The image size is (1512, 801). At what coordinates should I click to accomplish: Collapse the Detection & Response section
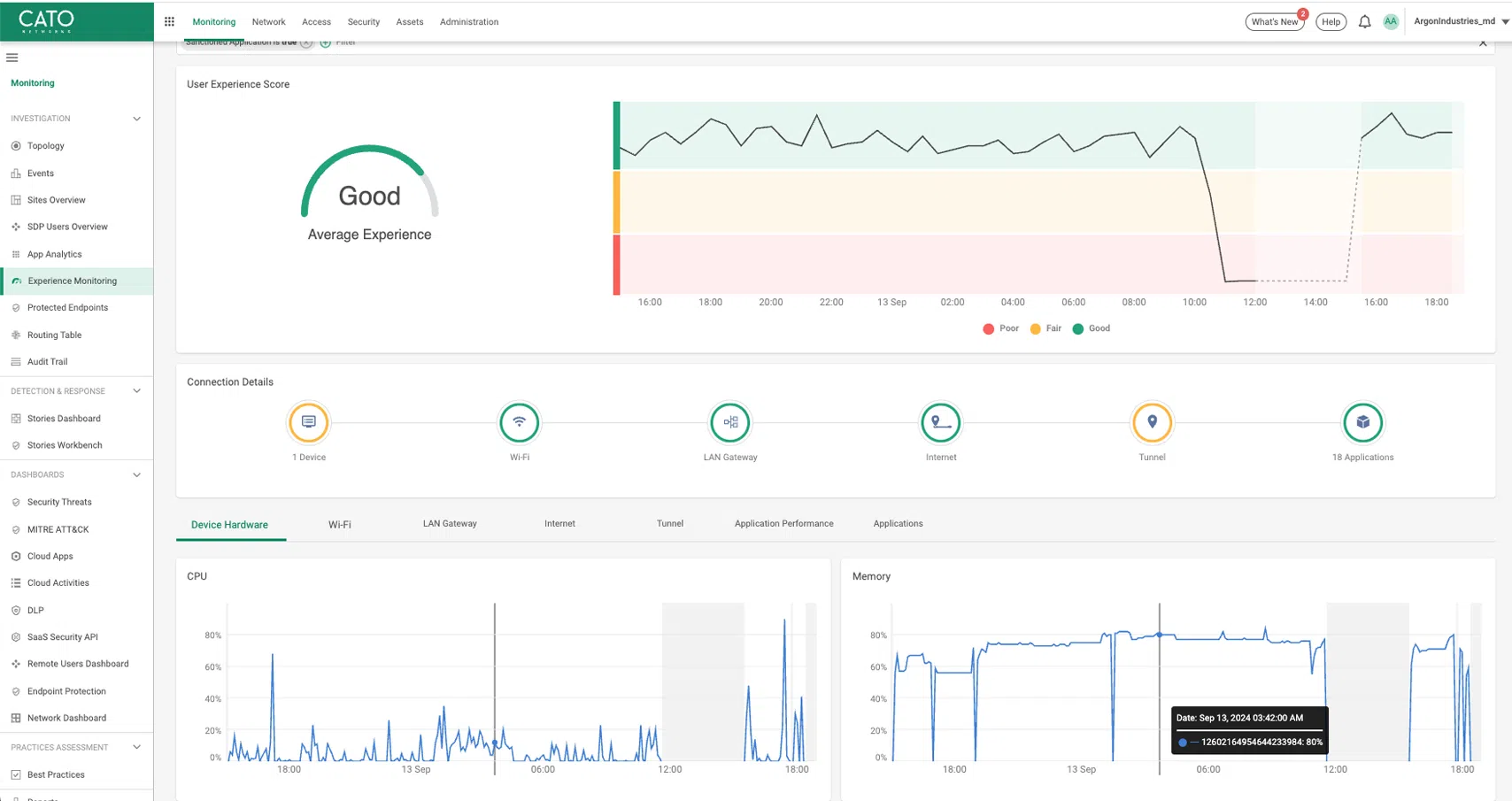tap(136, 391)
